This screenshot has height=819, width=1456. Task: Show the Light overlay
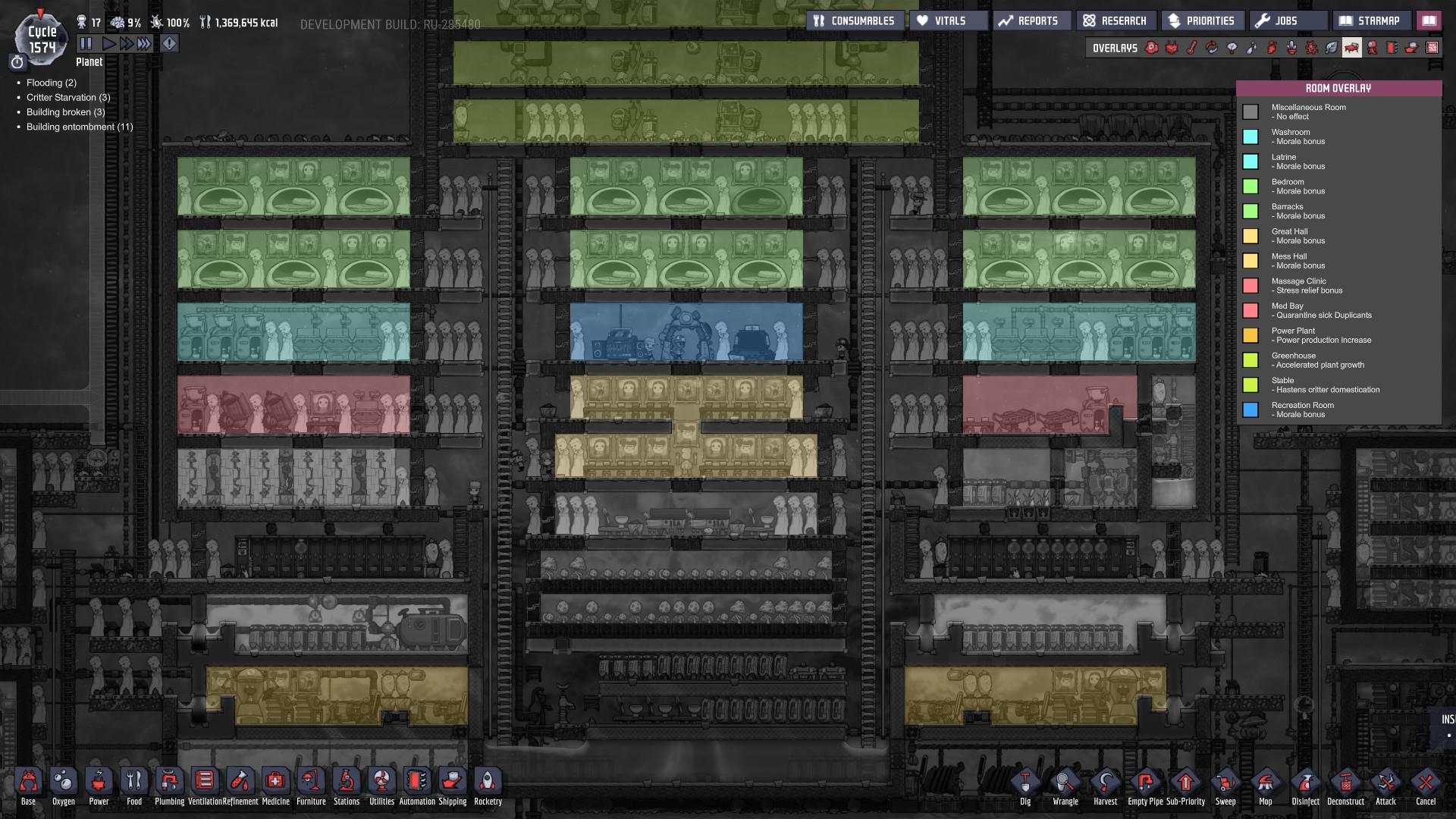(1232, 48)
